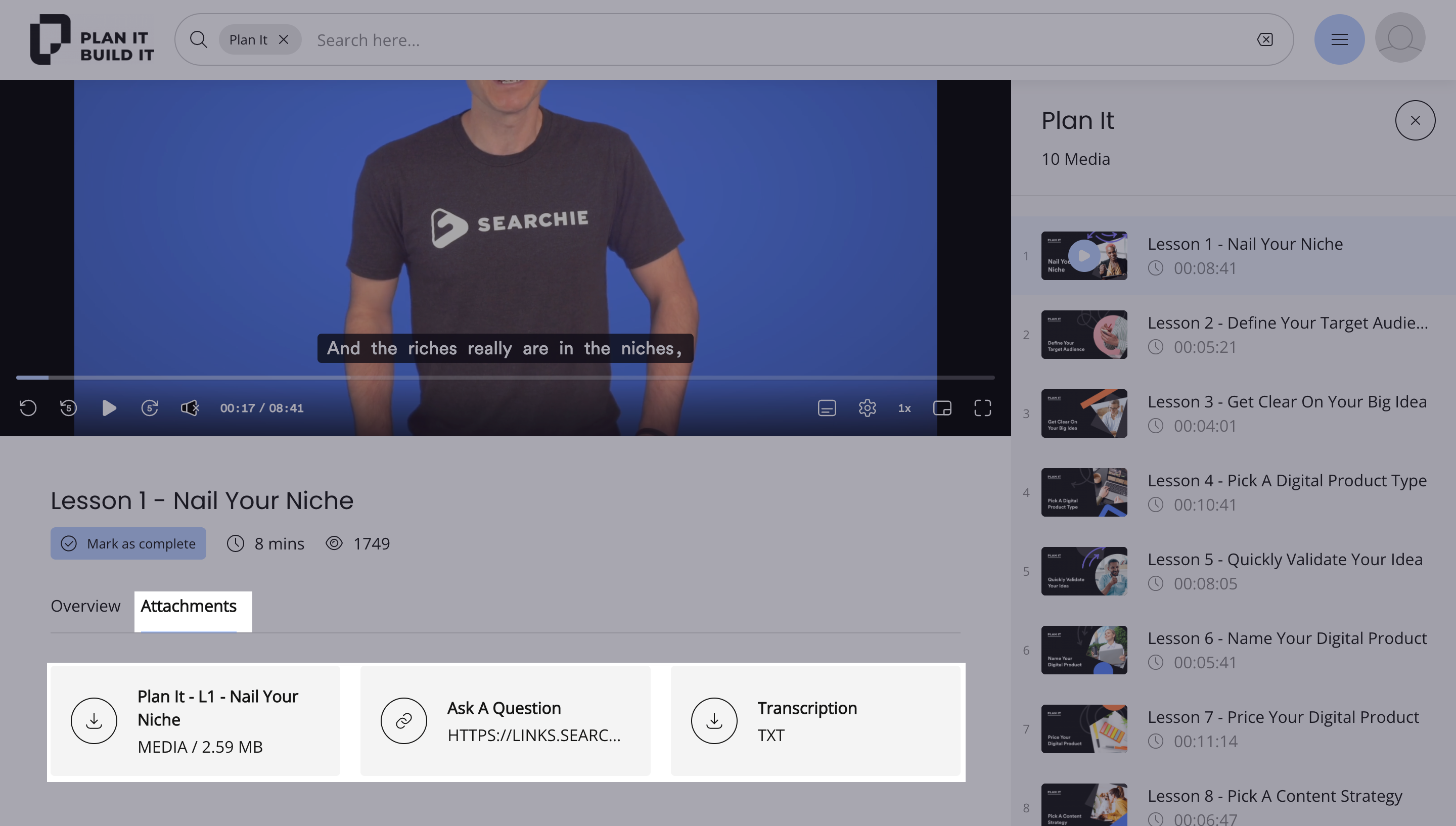Click the MEDIA / 2.59 MB label
This screenshot has height=826, width=1456.
coord(200,747)
